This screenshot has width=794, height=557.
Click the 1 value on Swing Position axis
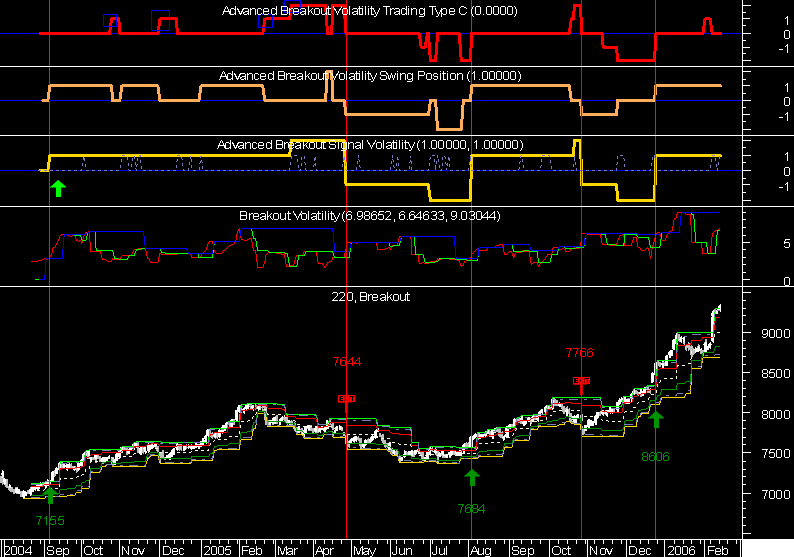786,87
